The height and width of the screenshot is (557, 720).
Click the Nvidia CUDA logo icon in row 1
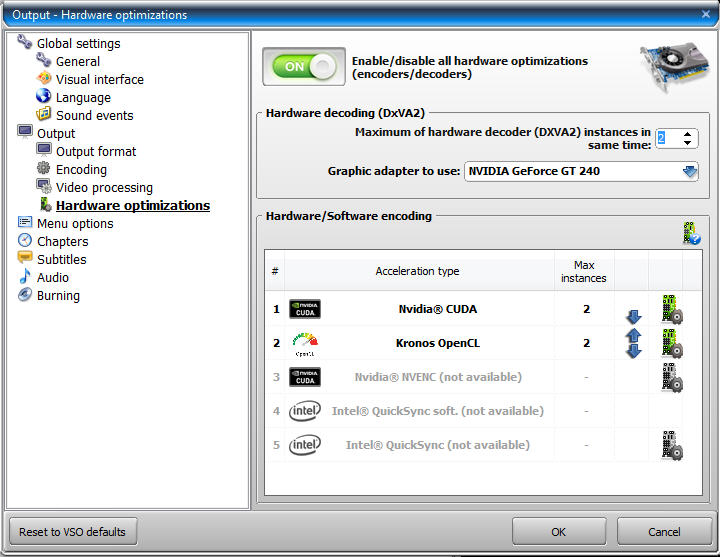305,309
